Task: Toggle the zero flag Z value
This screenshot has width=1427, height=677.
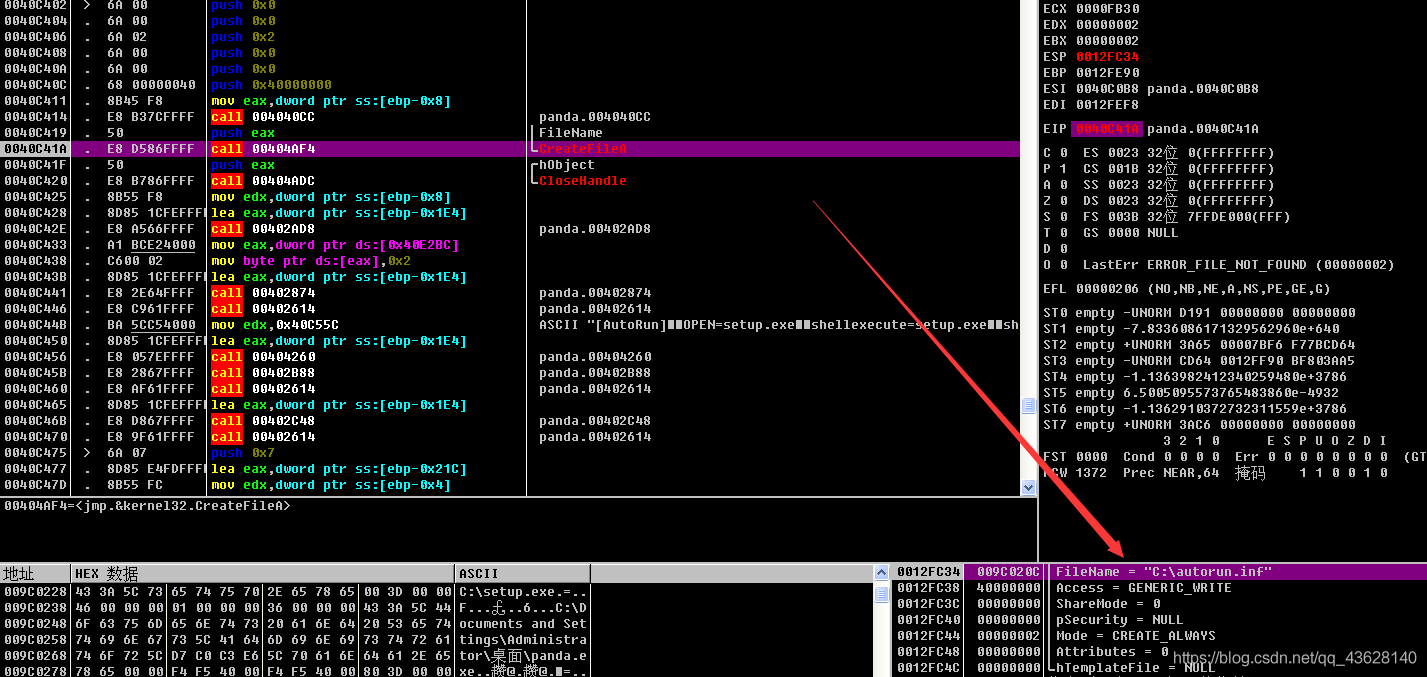Action: click(x=1062, y=201)
